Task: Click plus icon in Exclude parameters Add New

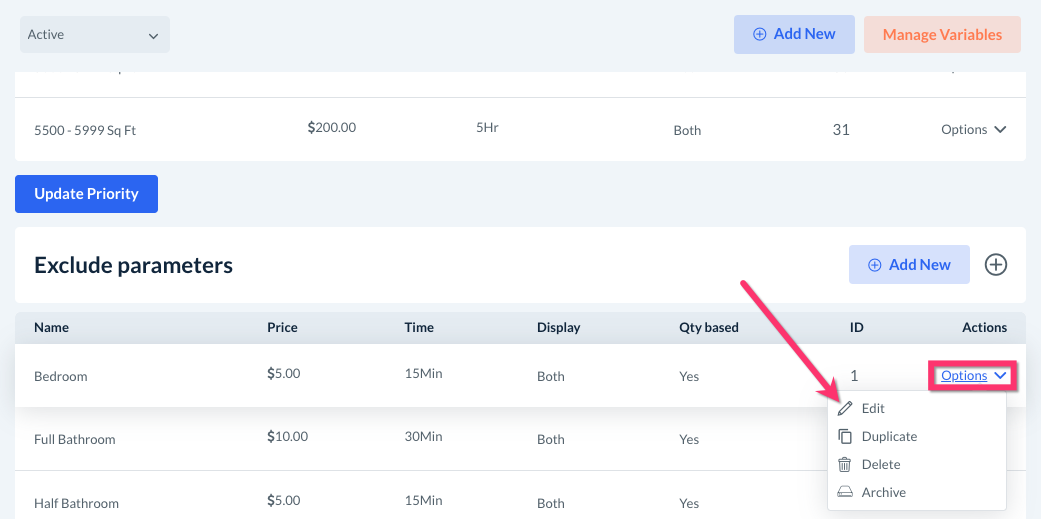Action: click(x=874, y=265)
